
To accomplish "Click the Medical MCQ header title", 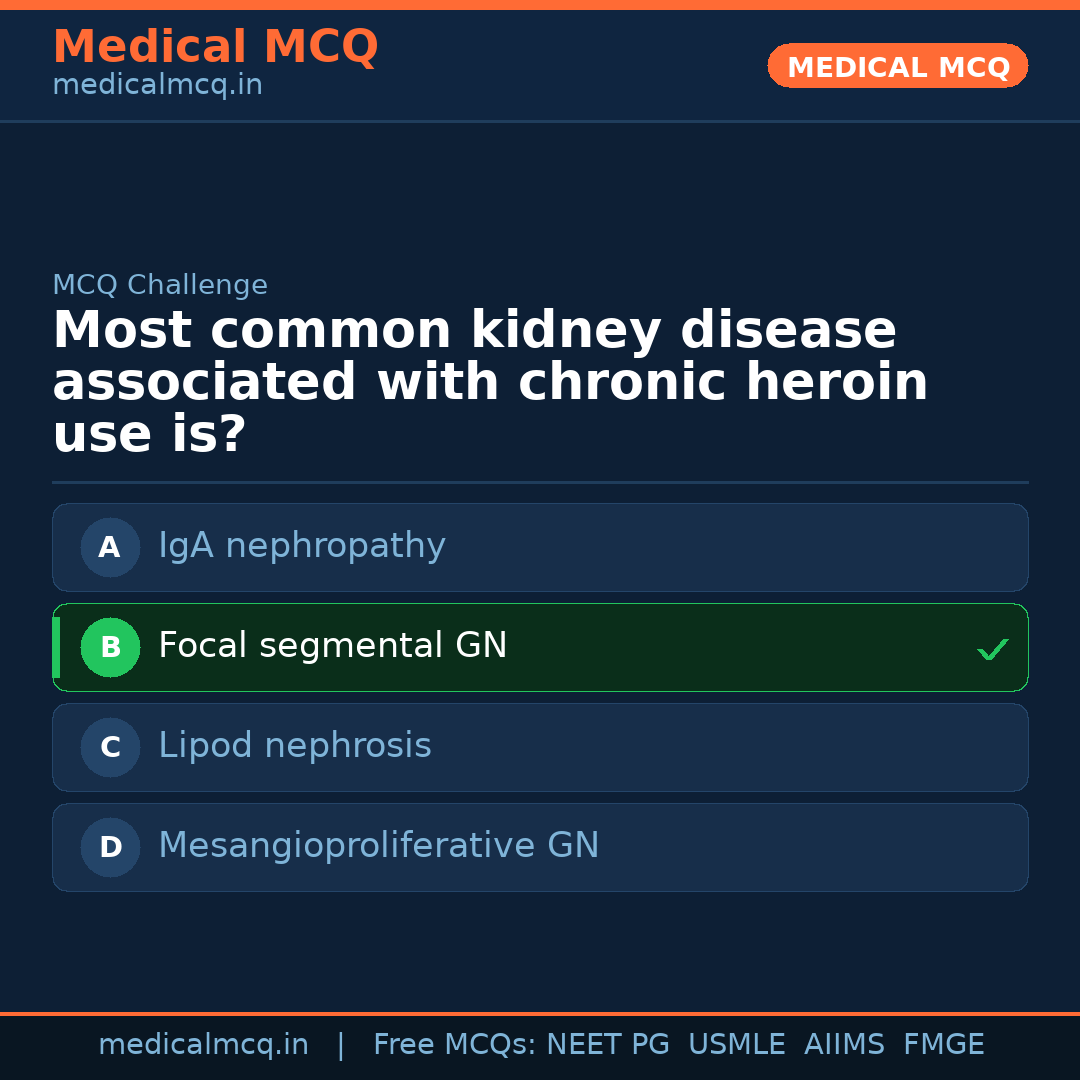I will tap(215, 47).
